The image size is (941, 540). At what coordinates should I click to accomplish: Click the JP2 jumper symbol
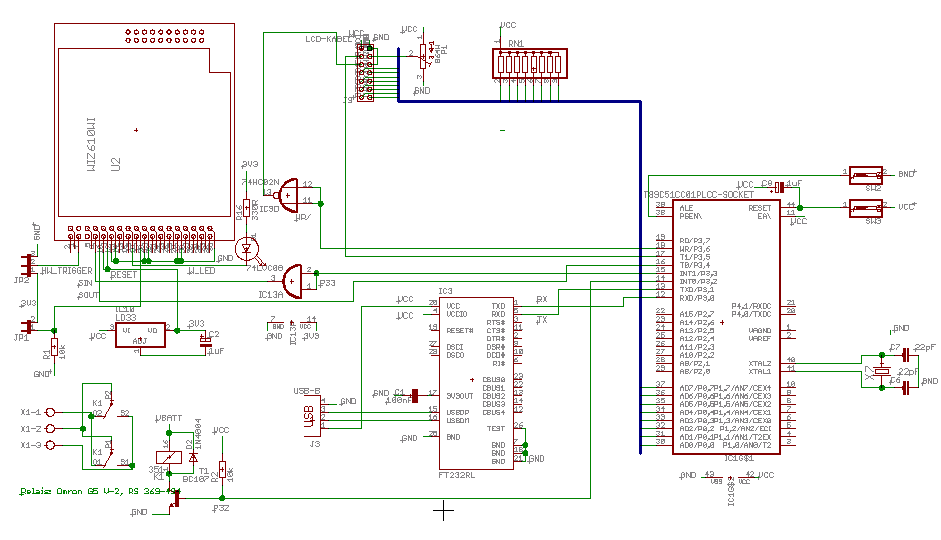(28, 265)
